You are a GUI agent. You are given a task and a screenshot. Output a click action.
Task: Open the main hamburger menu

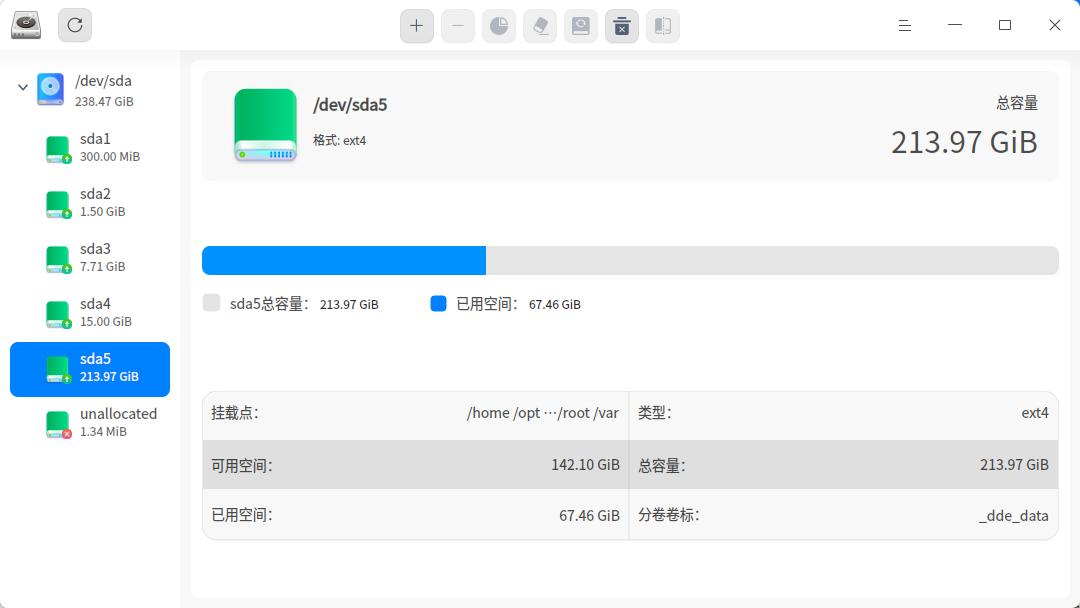click(x=905, y=25)
